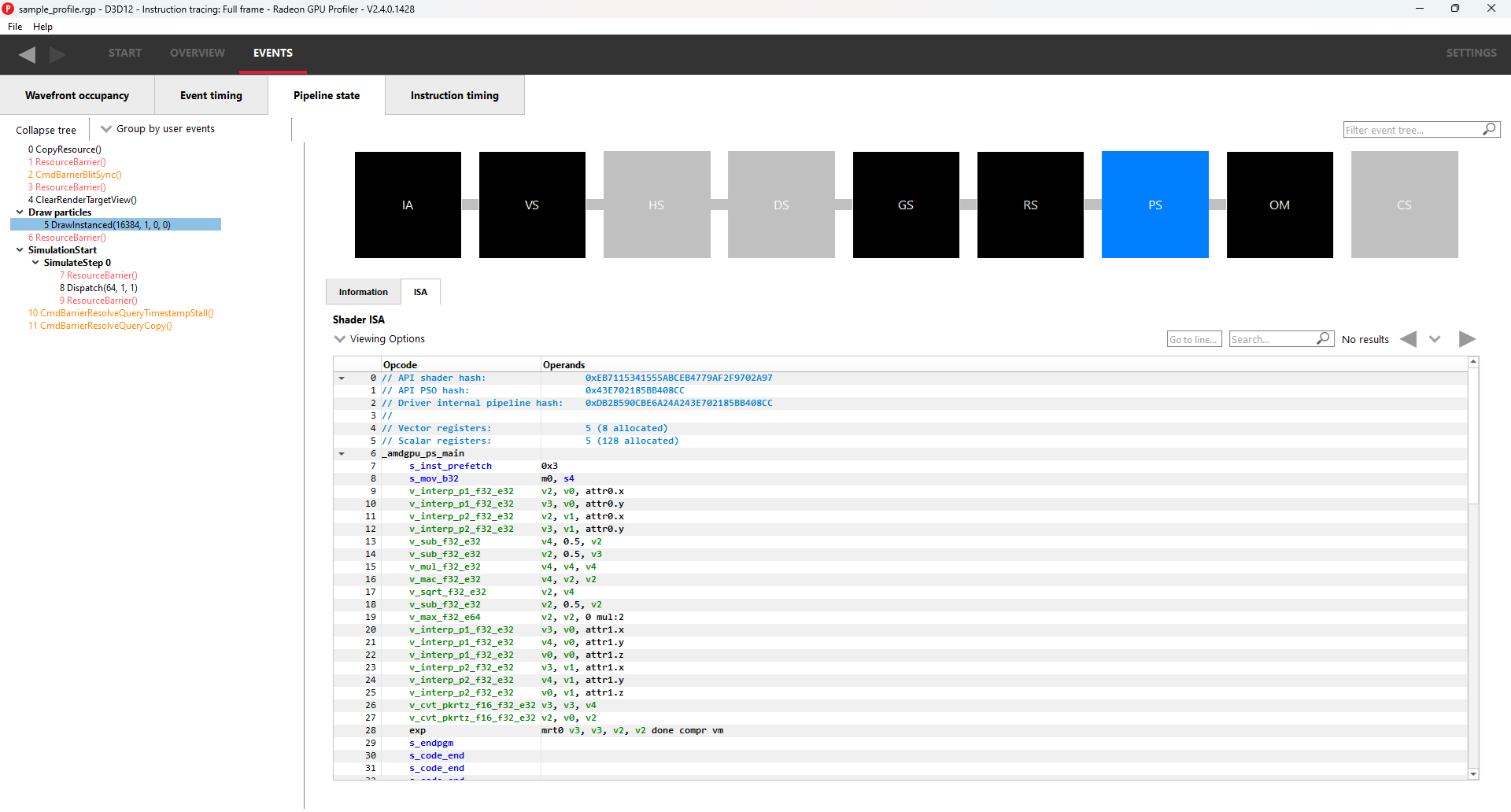Click the ISA search magnifier icon

coord(1323,339)
